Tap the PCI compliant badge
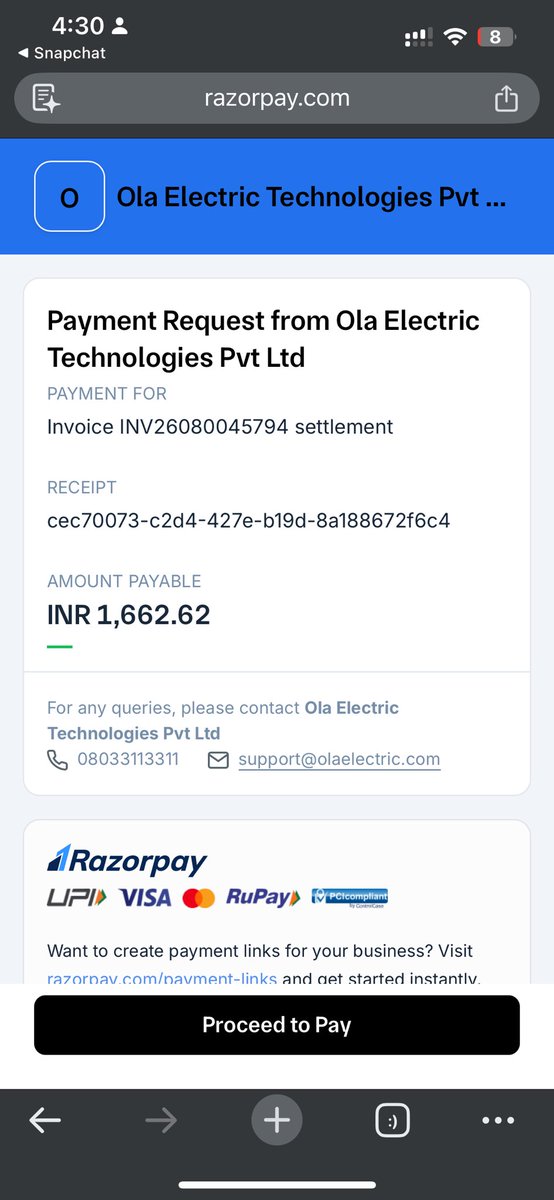The height and width of the screenshot is (1200, 554). (349, 897)
